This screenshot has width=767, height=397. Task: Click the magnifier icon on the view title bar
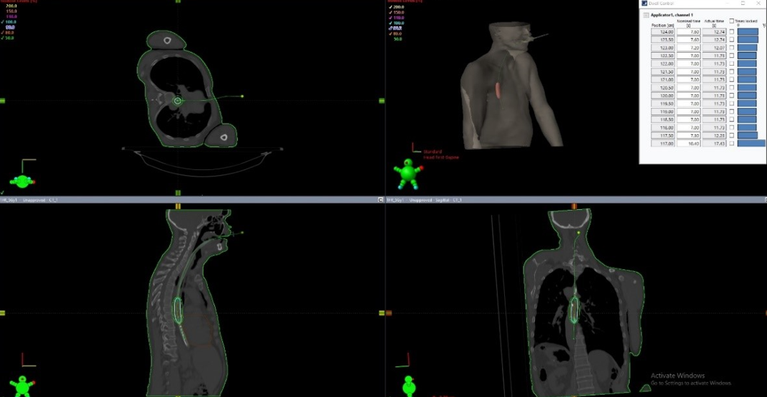(381, 200)
